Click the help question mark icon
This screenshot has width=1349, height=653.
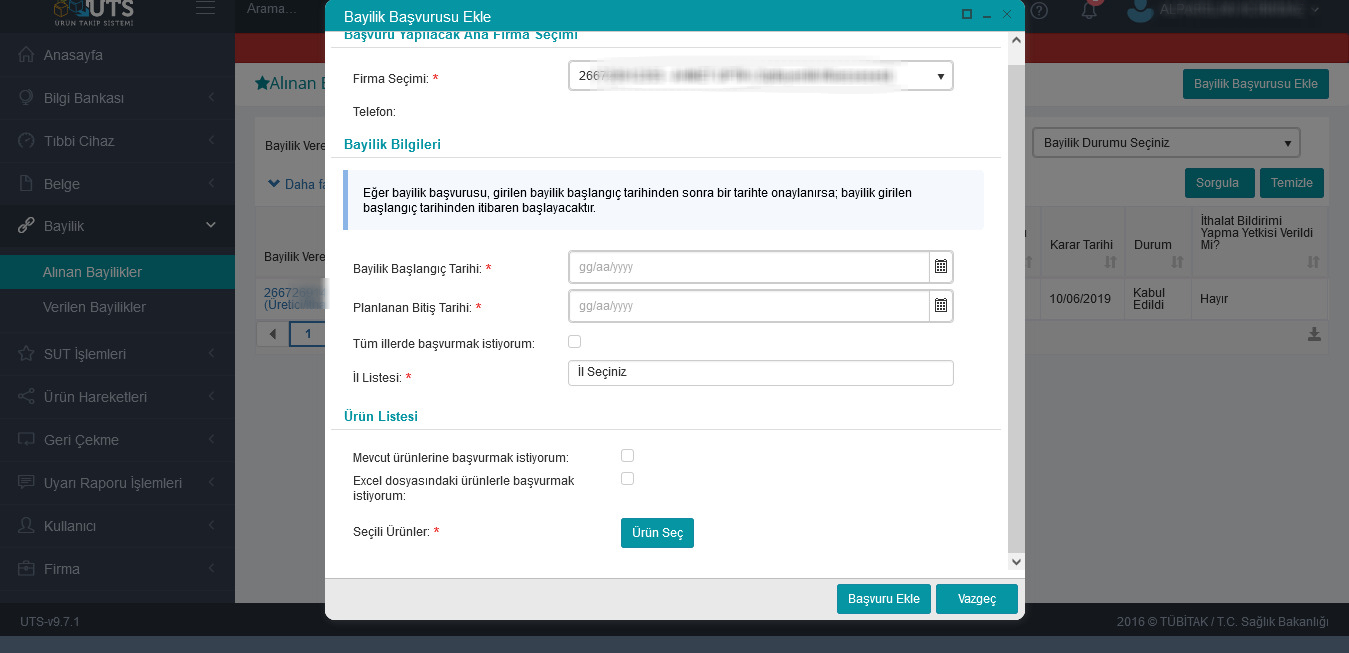(x=1040, y=11)
